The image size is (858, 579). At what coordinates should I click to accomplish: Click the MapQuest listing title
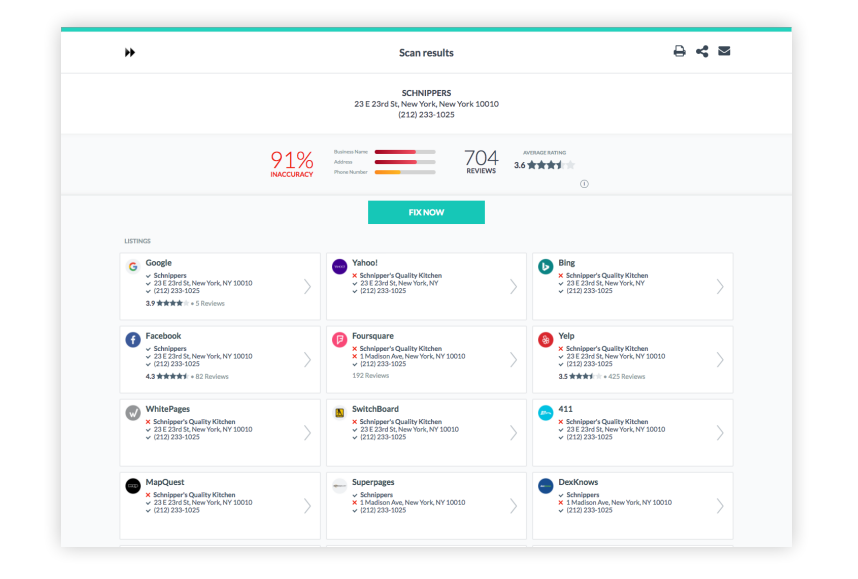(165, 482)
